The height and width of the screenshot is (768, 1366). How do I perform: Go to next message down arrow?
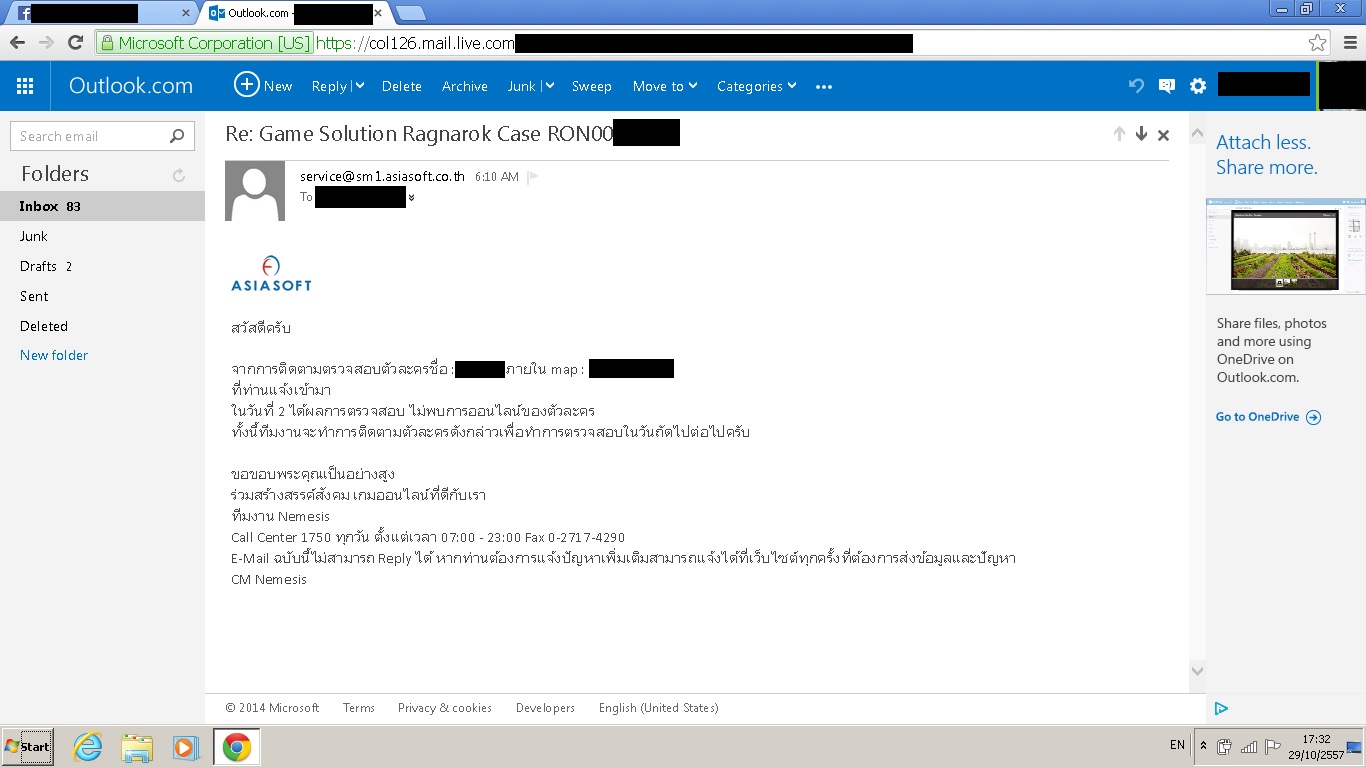point(1141,134)
